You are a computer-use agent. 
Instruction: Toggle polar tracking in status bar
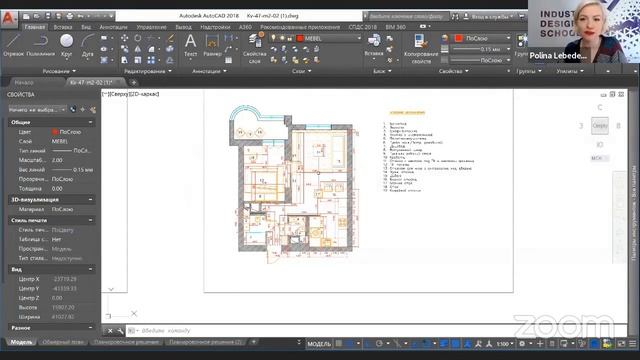click(379, 344)
